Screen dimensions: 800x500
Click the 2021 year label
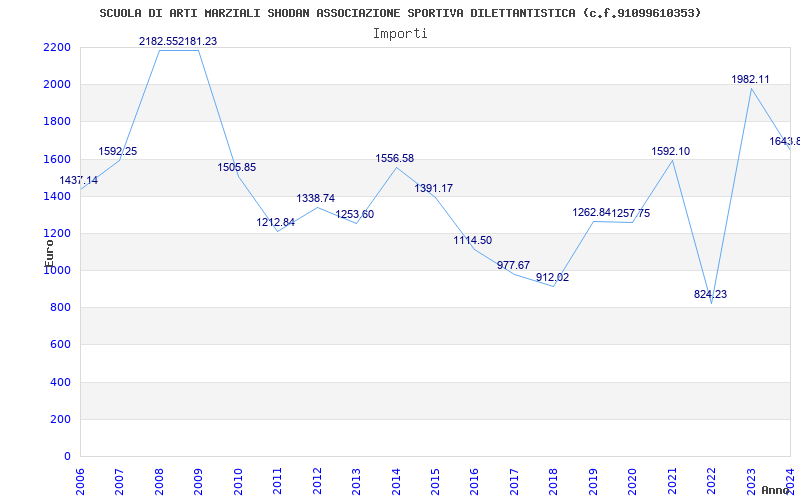tap(672, 481)
